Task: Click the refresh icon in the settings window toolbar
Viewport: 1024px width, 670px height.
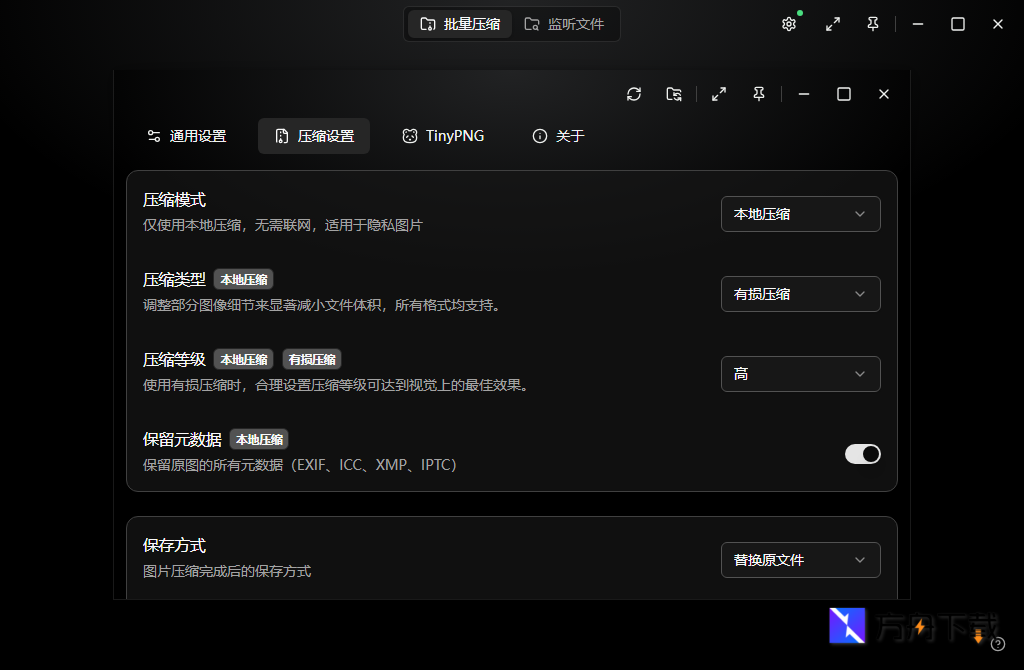Action: [634, 93]
